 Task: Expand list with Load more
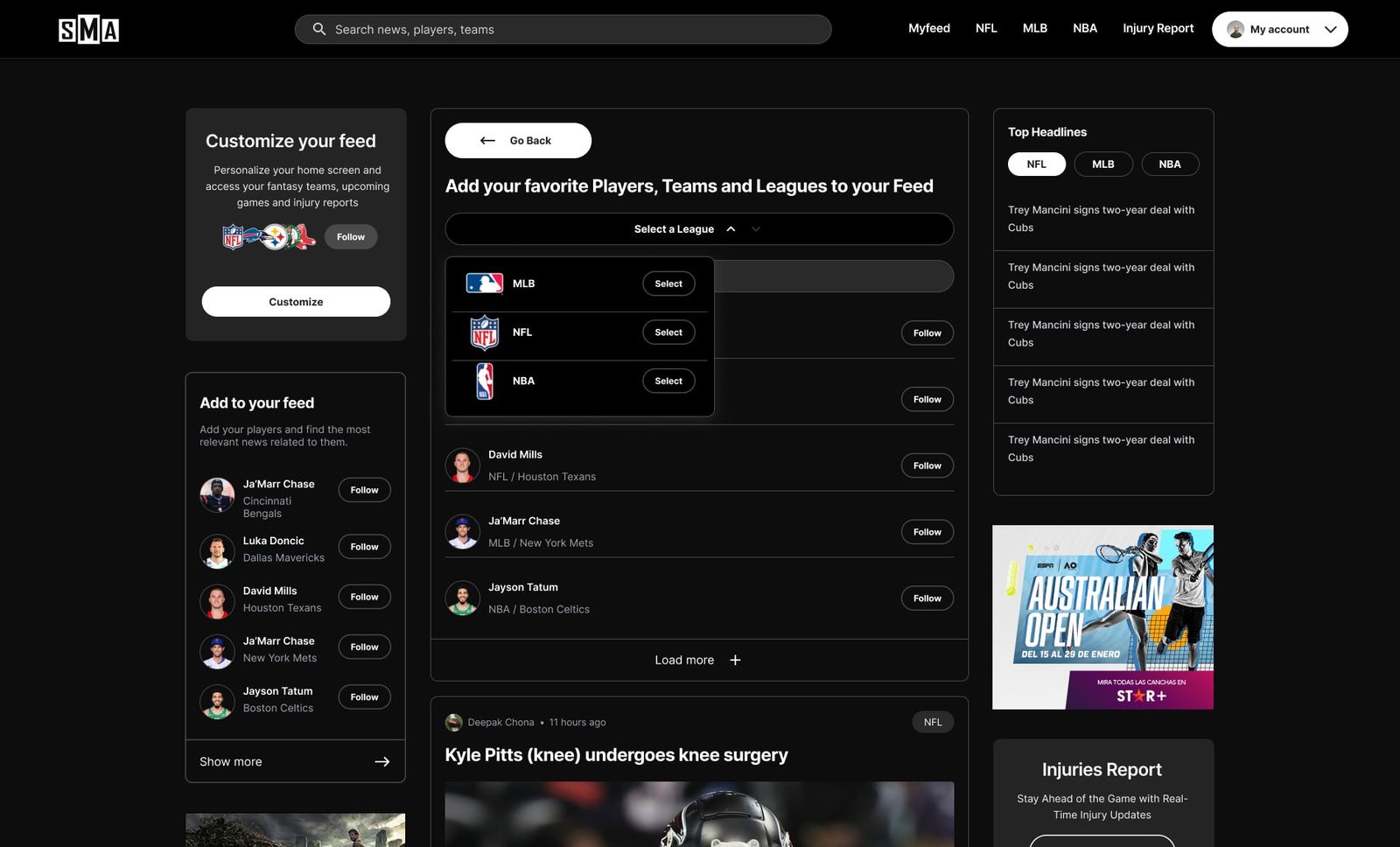click(x=699, y=660)
